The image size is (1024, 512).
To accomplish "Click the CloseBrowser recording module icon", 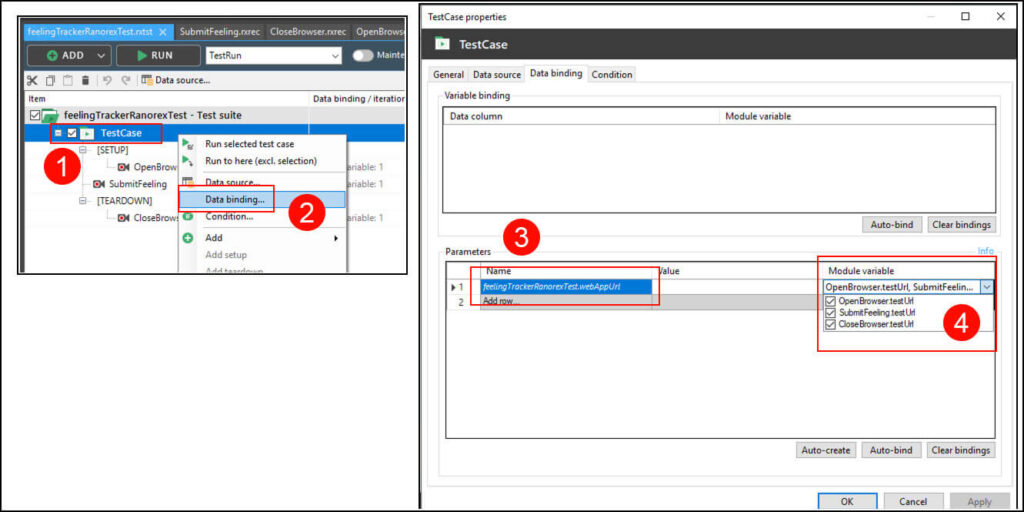I will [123, 218].
